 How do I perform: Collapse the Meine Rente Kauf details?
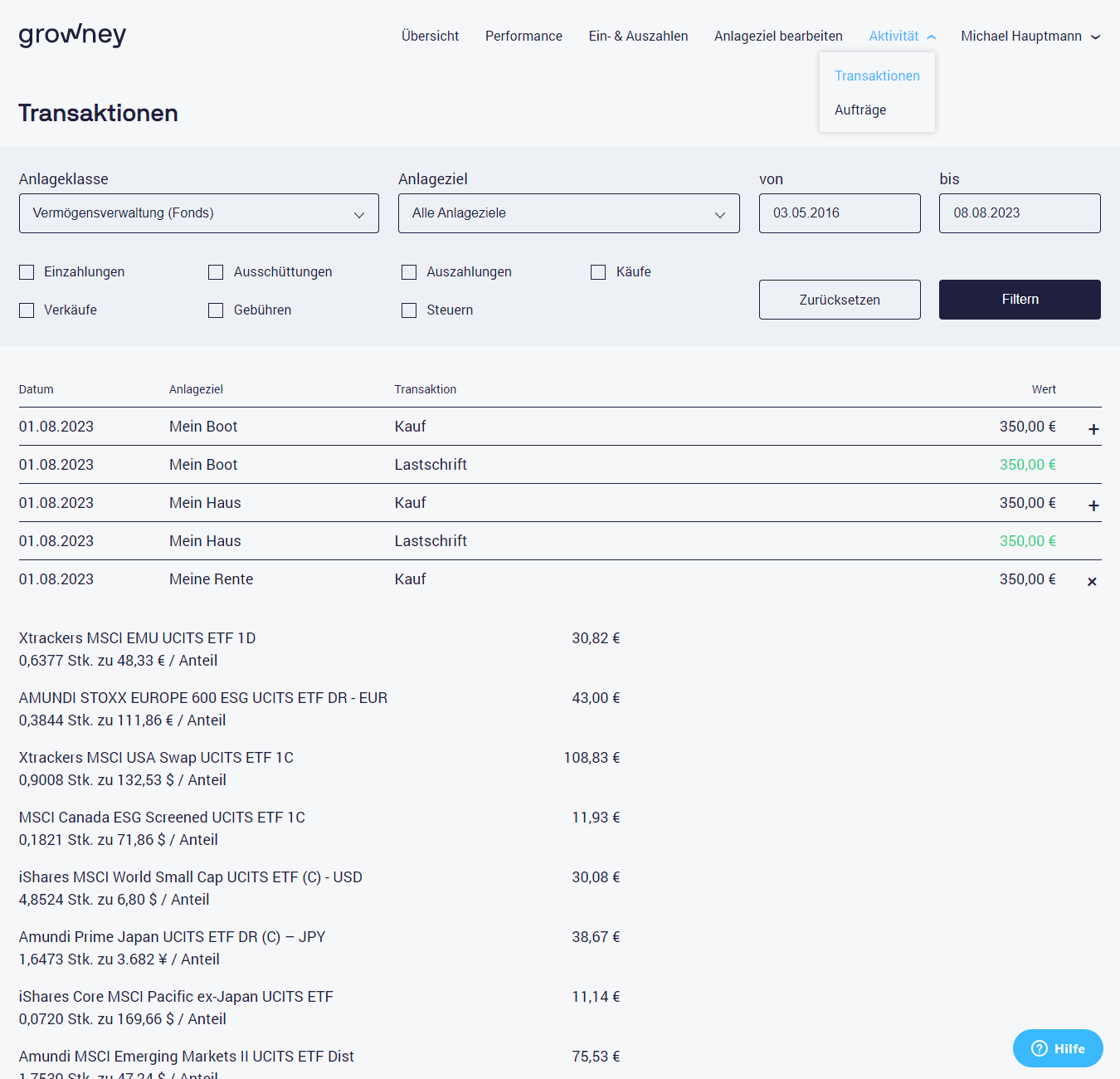click(1092, 582)
